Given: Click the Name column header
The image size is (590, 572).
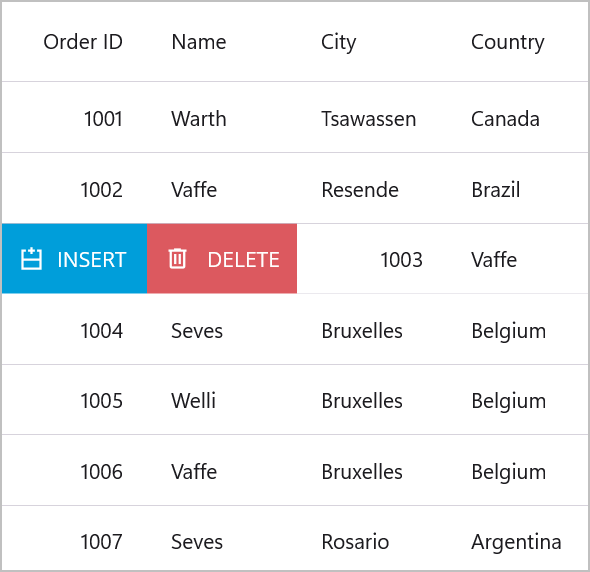Looking at the screenshot, I should [x=199, y=42].
